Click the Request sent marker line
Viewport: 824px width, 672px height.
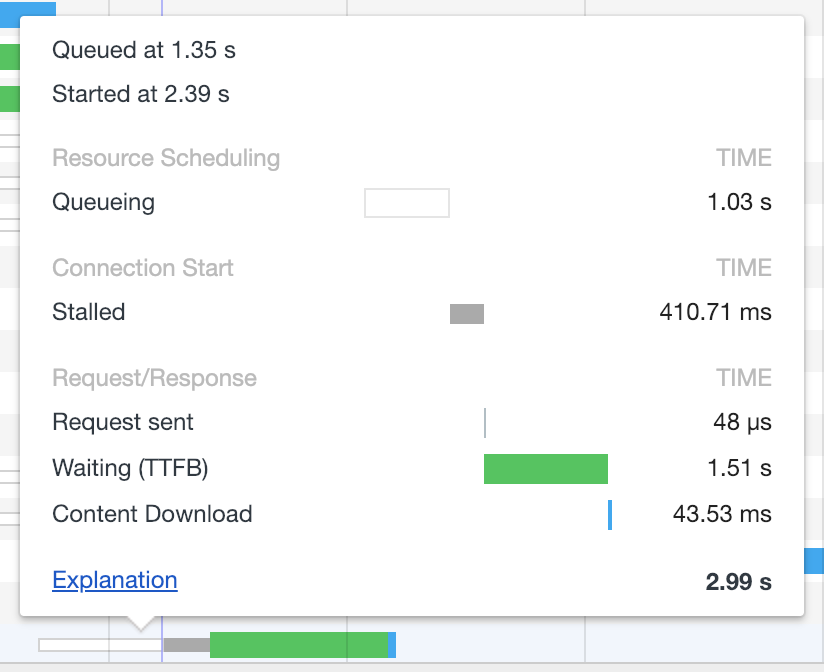485,422
